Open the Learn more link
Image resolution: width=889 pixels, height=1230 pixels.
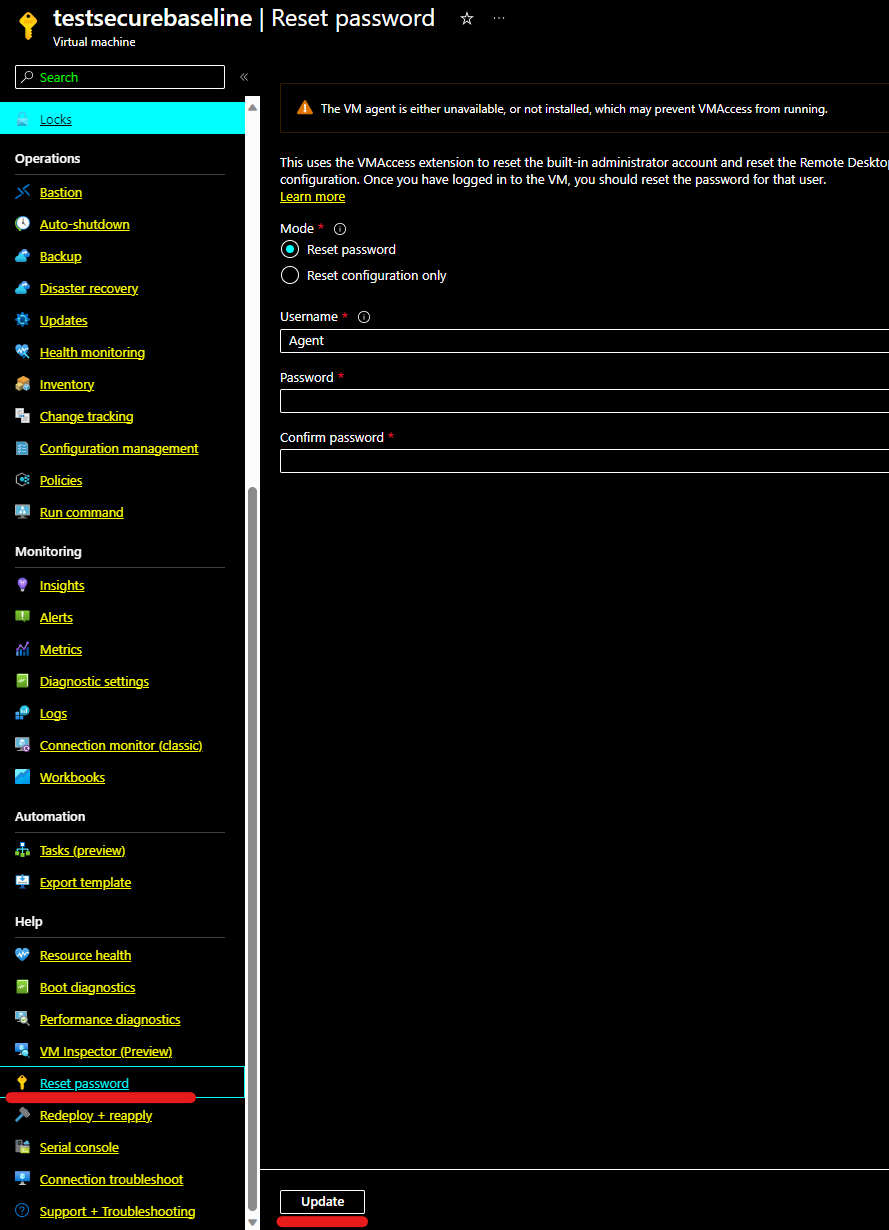311,196
